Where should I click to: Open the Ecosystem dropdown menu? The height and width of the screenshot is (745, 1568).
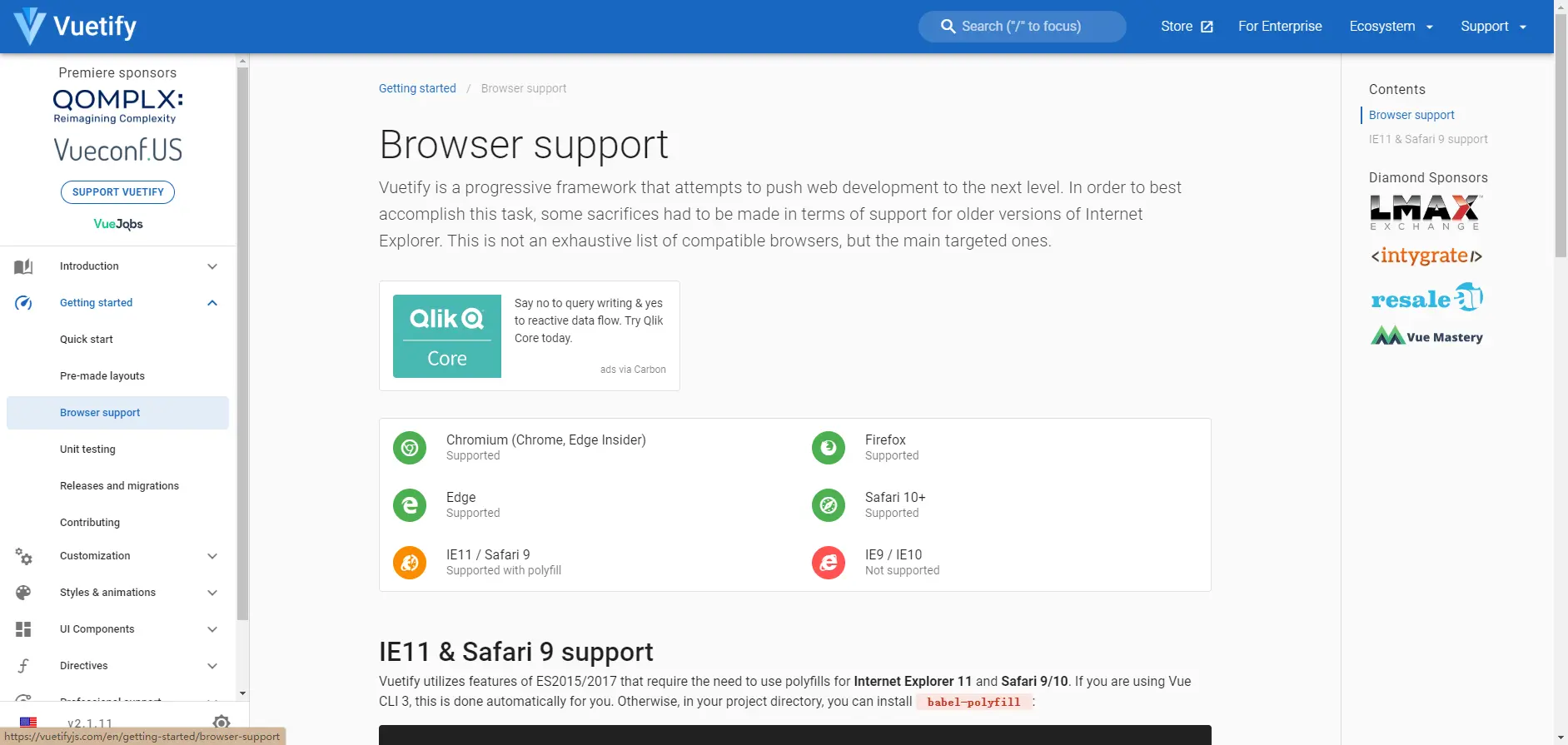pos(1391,27)
